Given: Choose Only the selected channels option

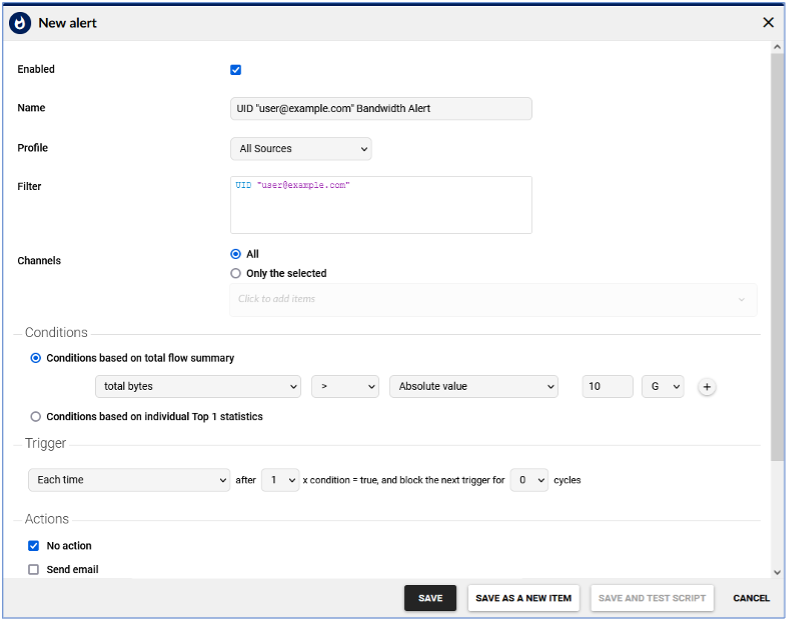Looking at the screenshot, I should (236, 273).
